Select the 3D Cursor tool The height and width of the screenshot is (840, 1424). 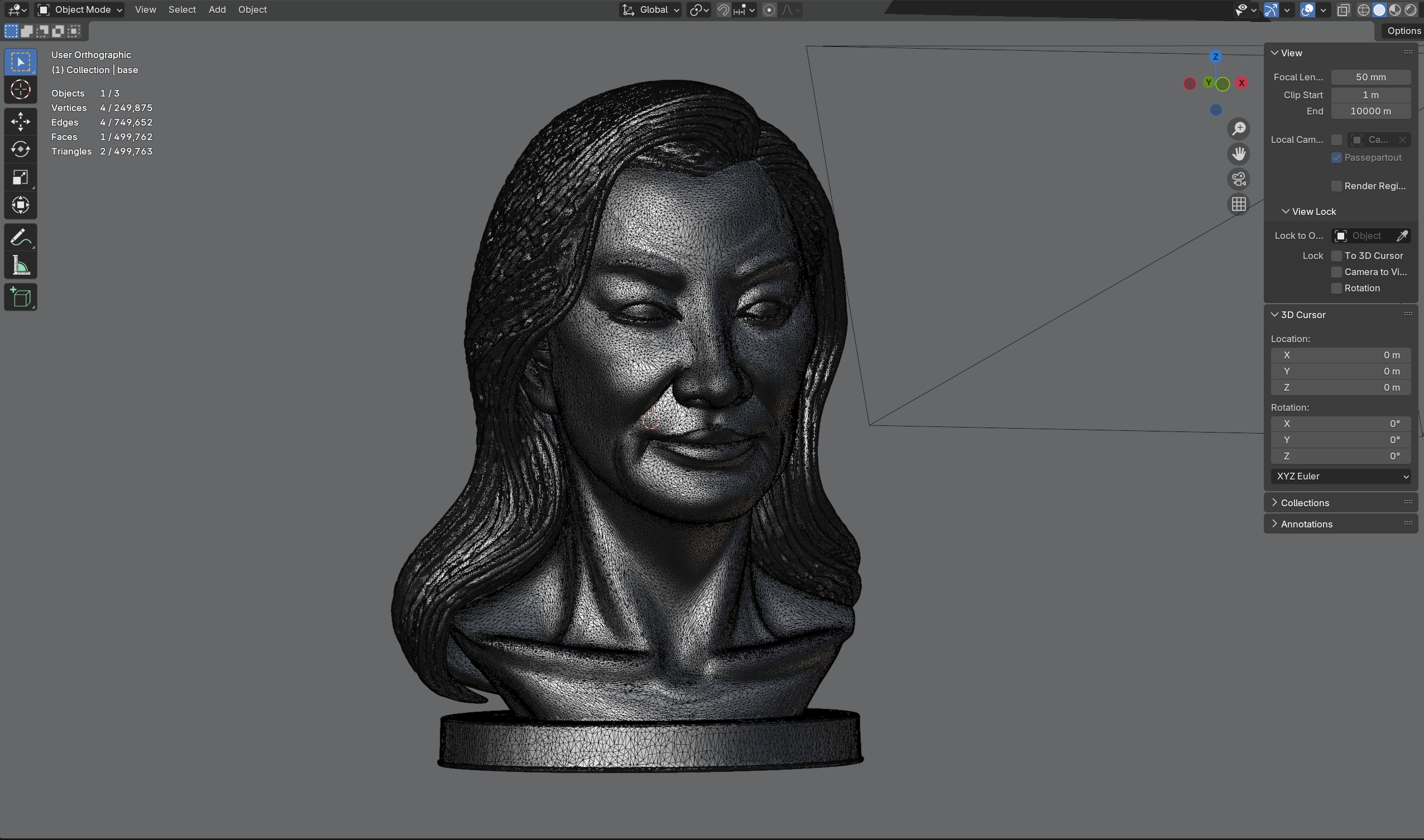click(21, 89)
